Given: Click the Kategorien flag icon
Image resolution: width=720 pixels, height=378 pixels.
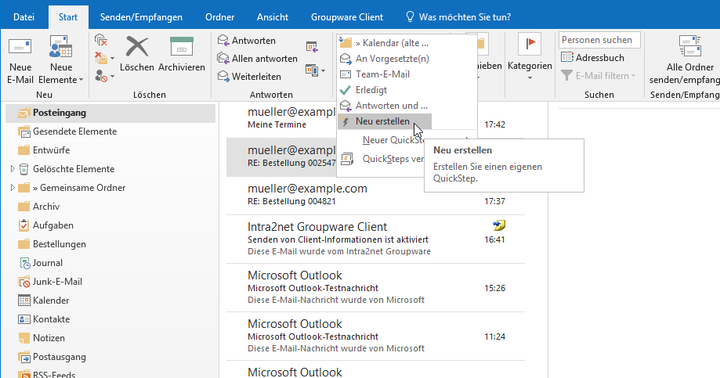Looking at the screenshot, I should coord(529,45).
